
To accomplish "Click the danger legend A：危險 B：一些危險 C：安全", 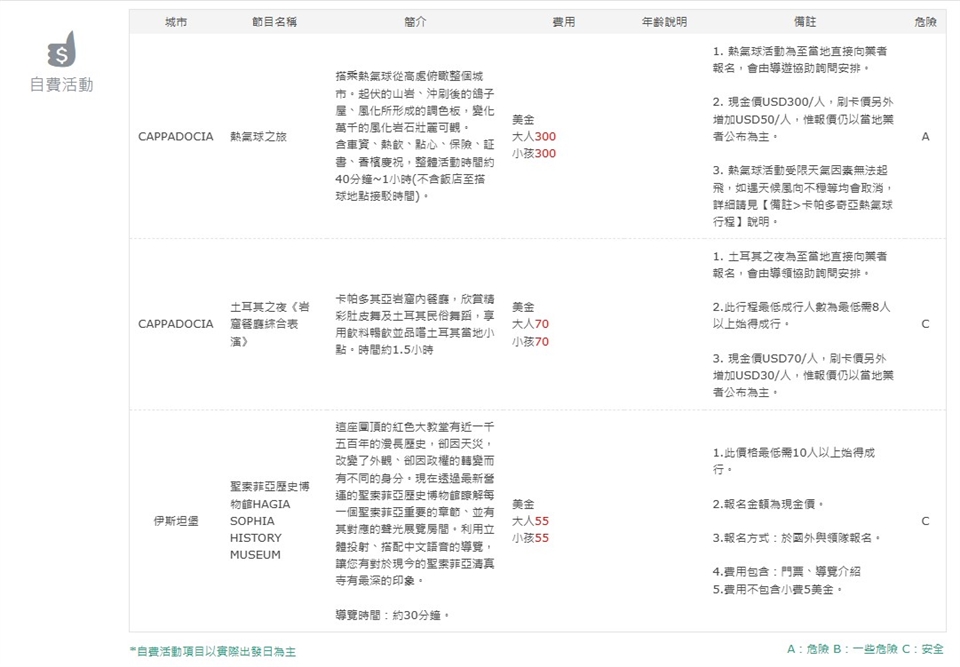I will click(x=865, y=649).
